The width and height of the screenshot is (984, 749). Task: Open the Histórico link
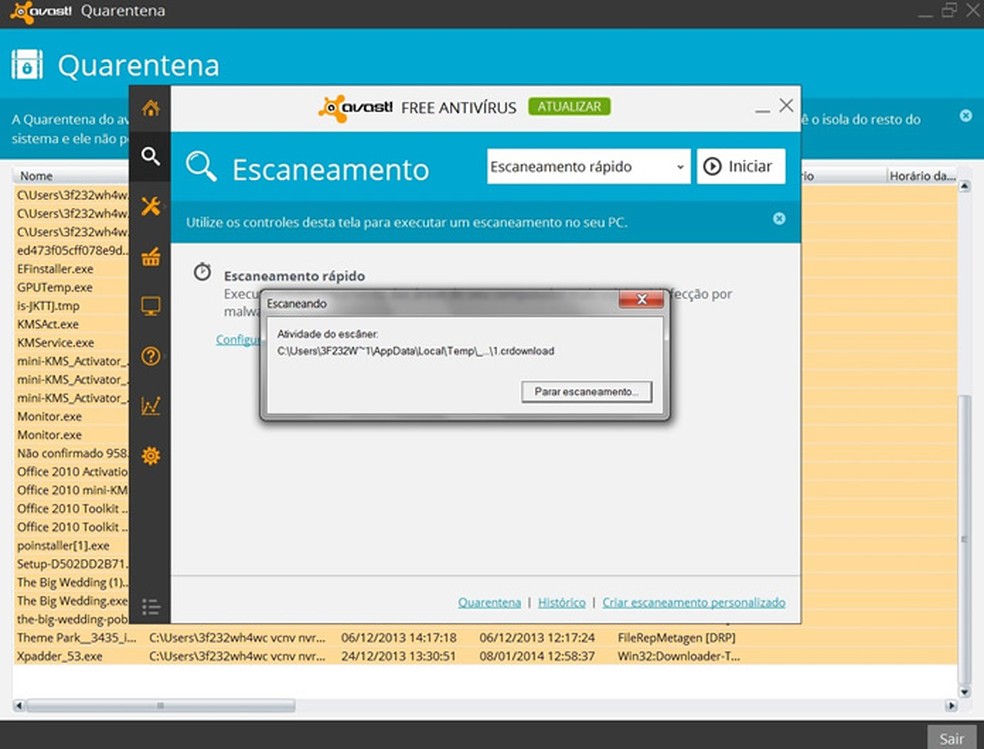tap(562, 602)
